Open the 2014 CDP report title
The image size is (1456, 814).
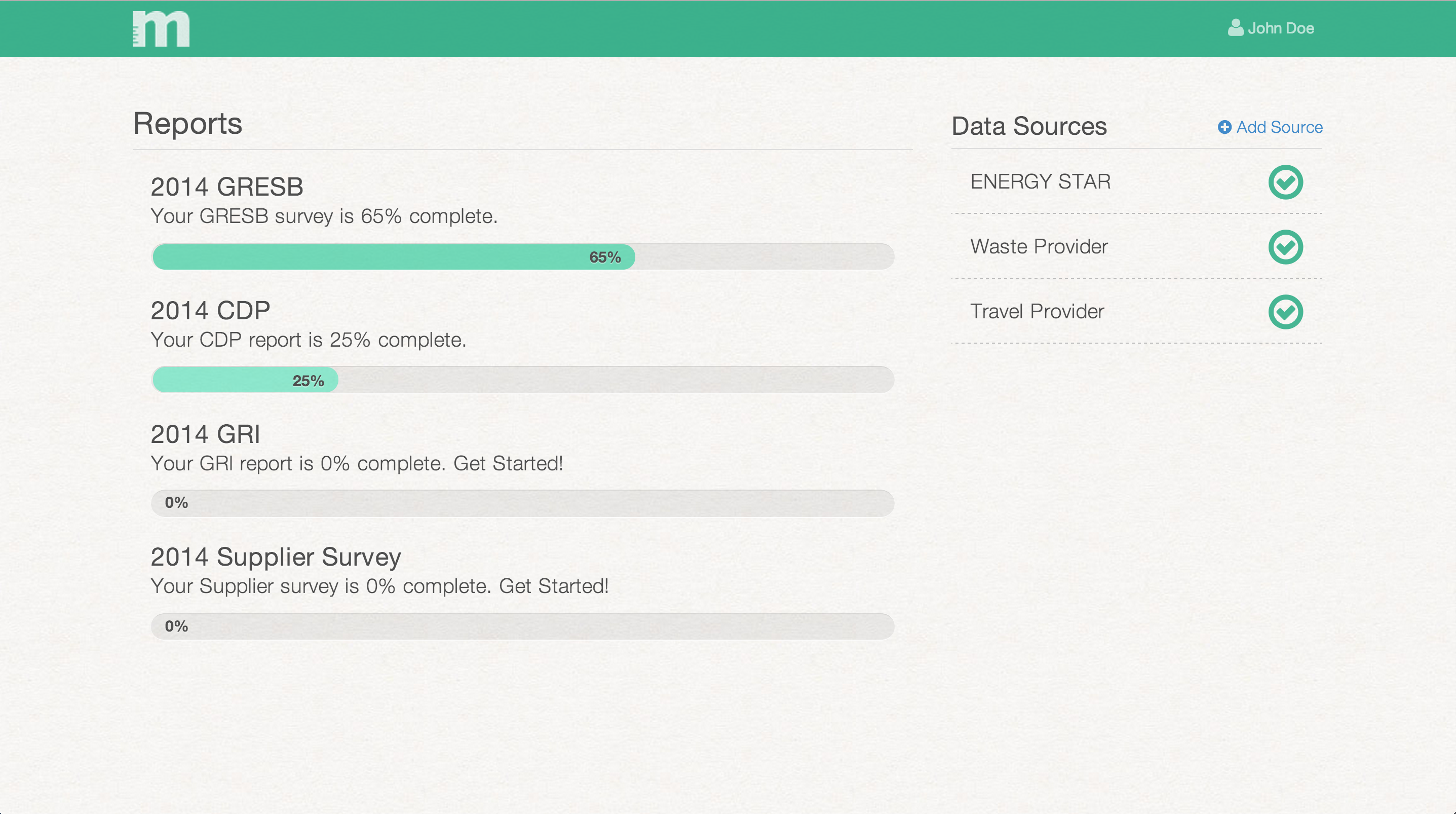210,311
